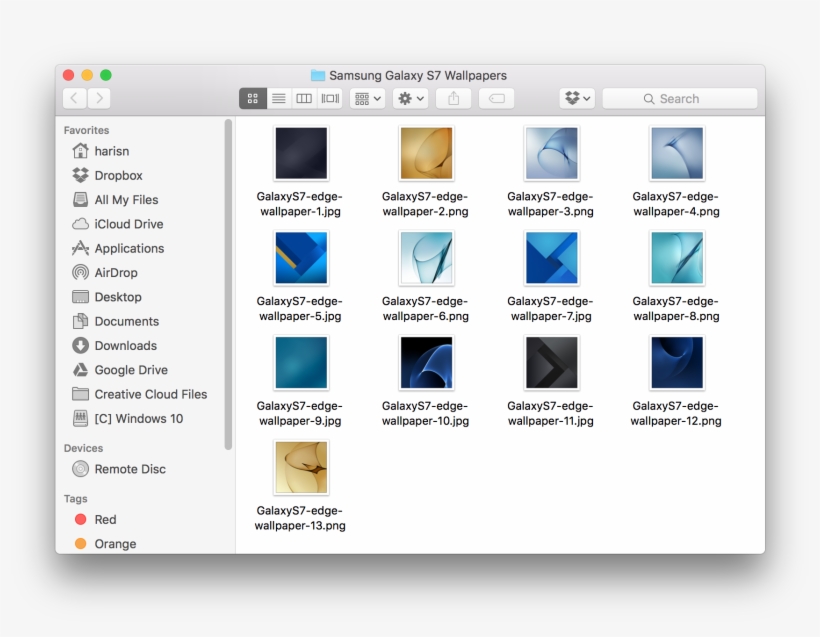Image resolution: width=820 pixels, height=637 pixels.
Task: Open the Action gear menu
Action: click(410, 98)
